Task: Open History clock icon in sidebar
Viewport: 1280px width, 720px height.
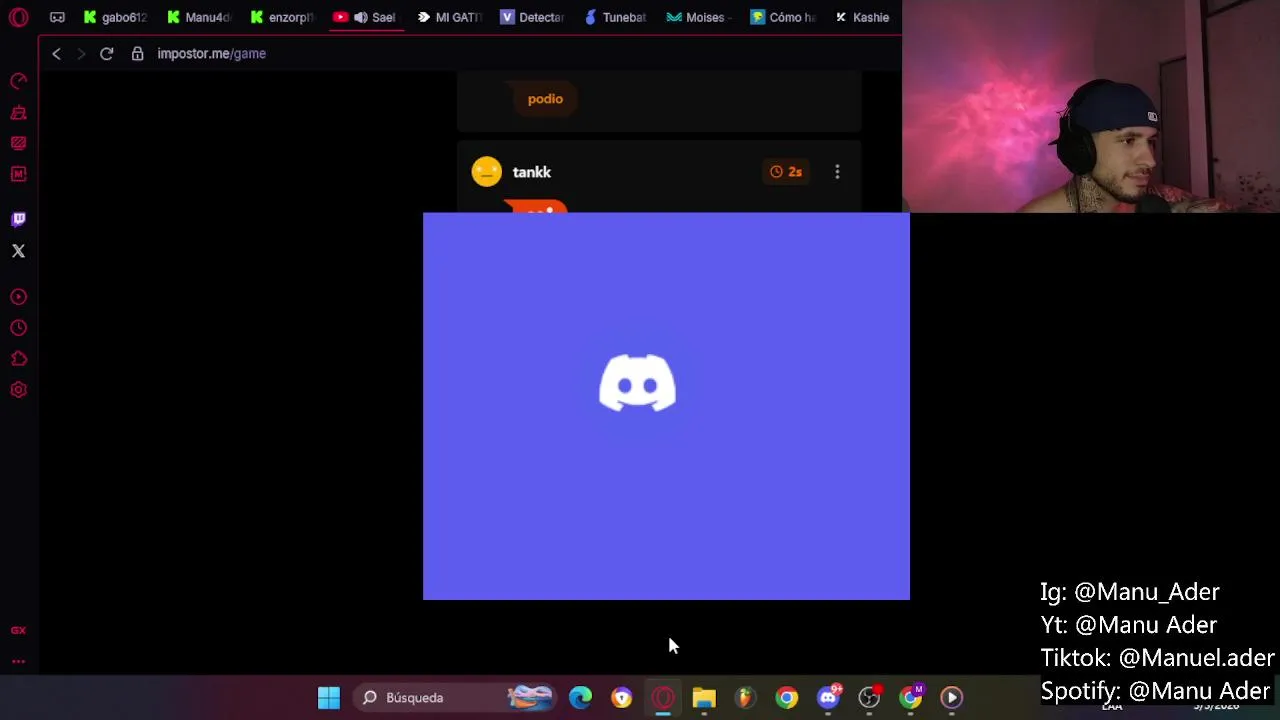Action: (18, 328)
